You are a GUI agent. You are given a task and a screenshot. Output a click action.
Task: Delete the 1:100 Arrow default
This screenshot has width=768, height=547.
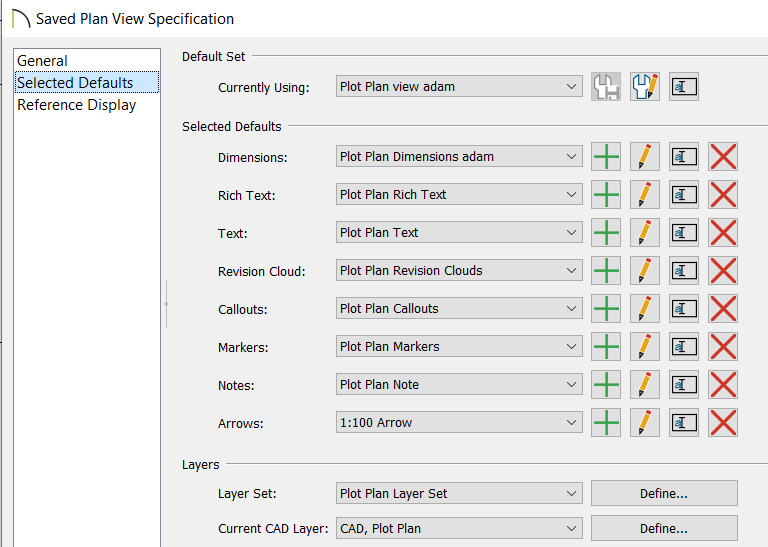point(723,423)
